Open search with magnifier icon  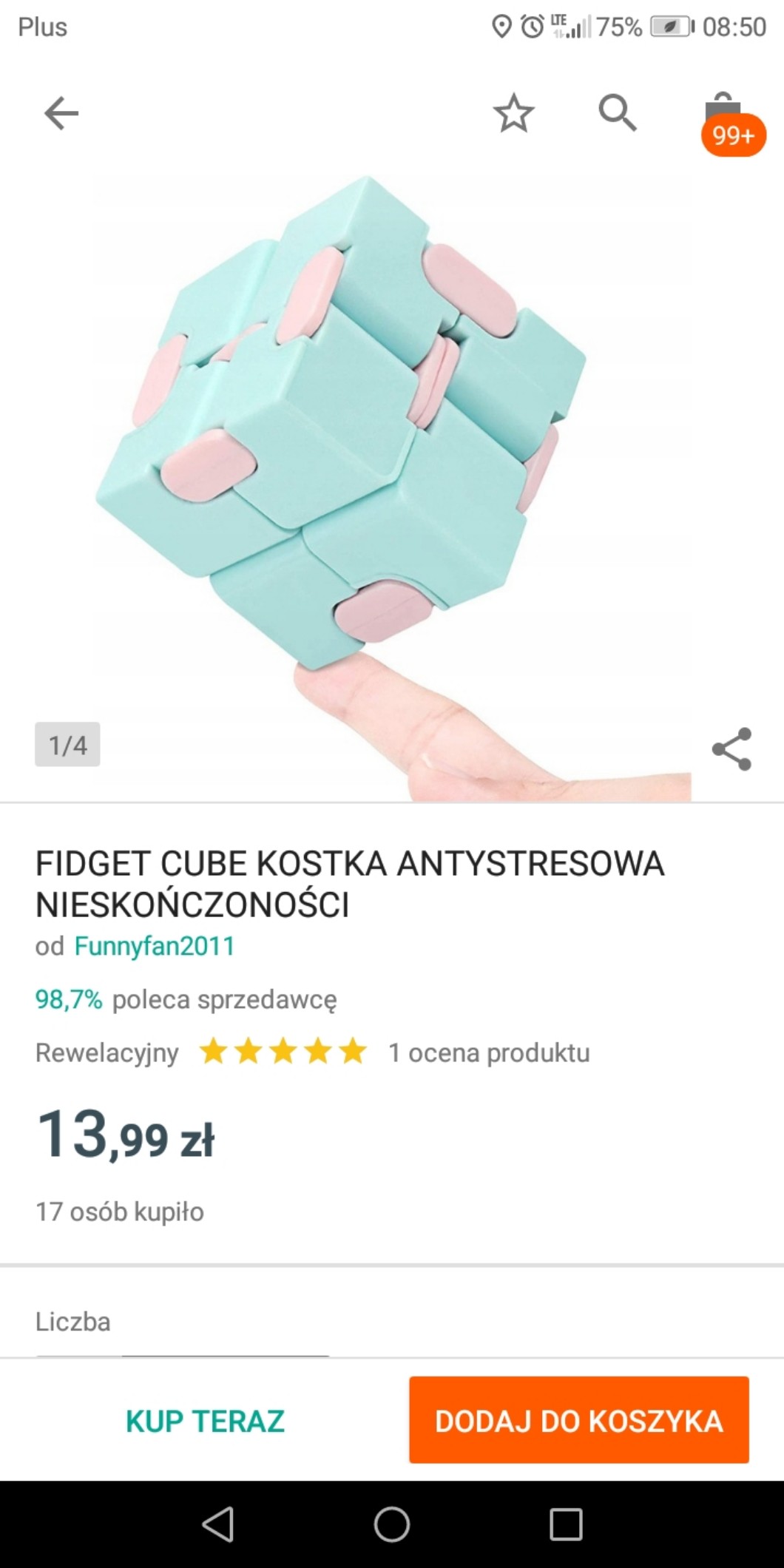(x=618, y=113)
